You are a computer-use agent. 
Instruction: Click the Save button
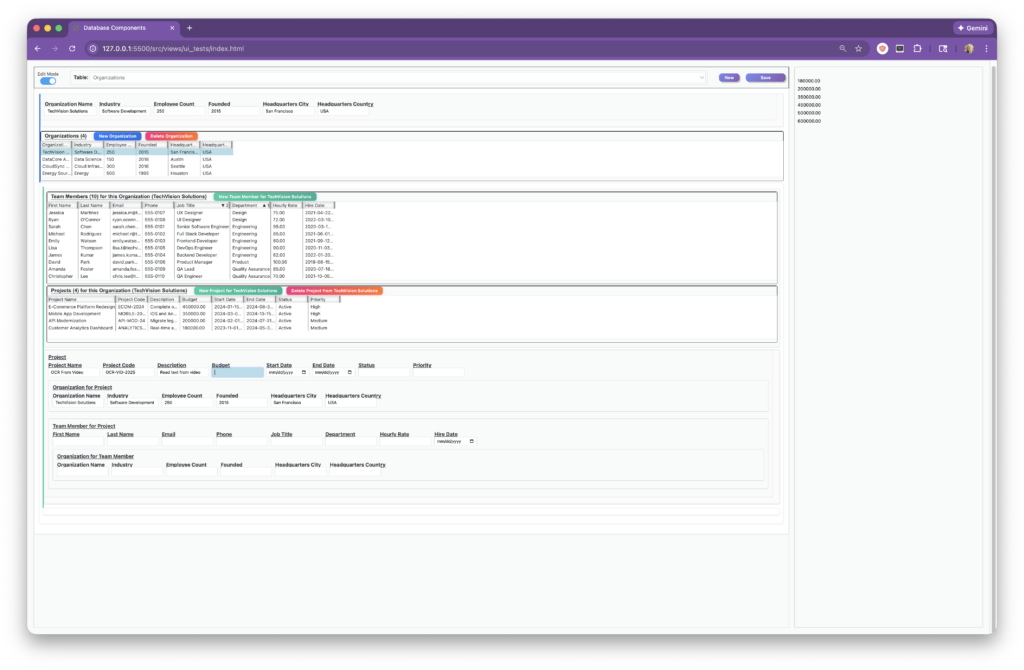pyautogui.click(x=765, y=77)
